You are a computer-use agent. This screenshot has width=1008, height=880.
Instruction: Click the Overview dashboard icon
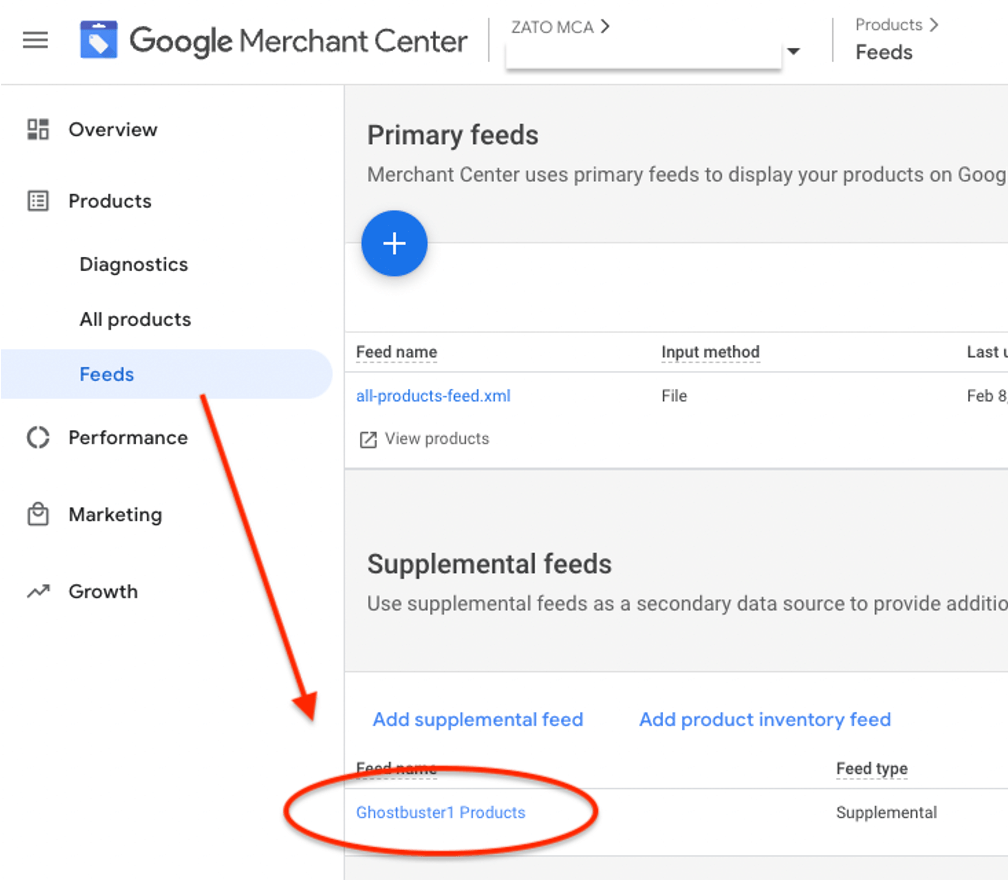38,129
